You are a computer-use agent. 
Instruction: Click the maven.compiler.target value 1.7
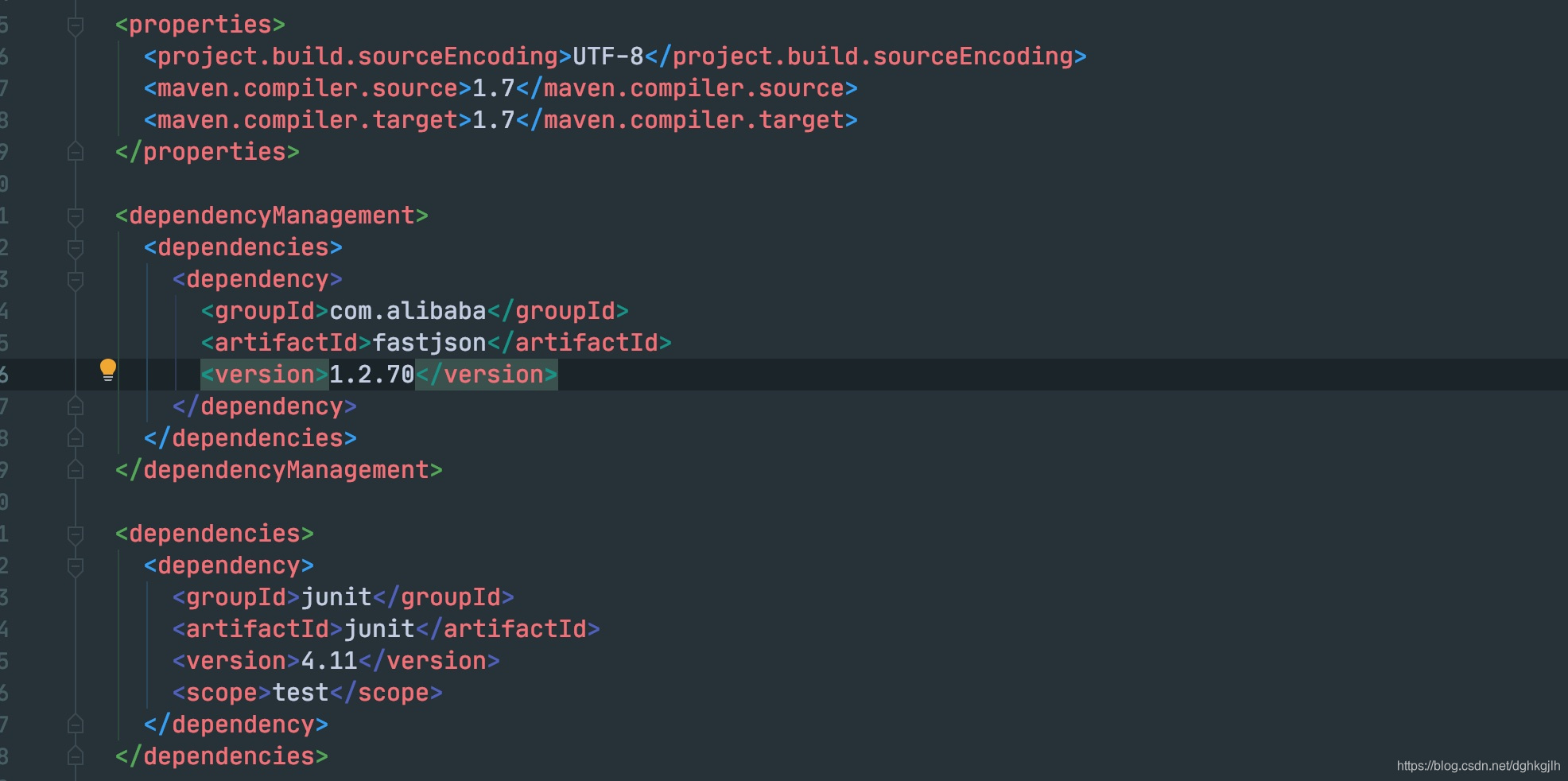click(x=494, y=120)
